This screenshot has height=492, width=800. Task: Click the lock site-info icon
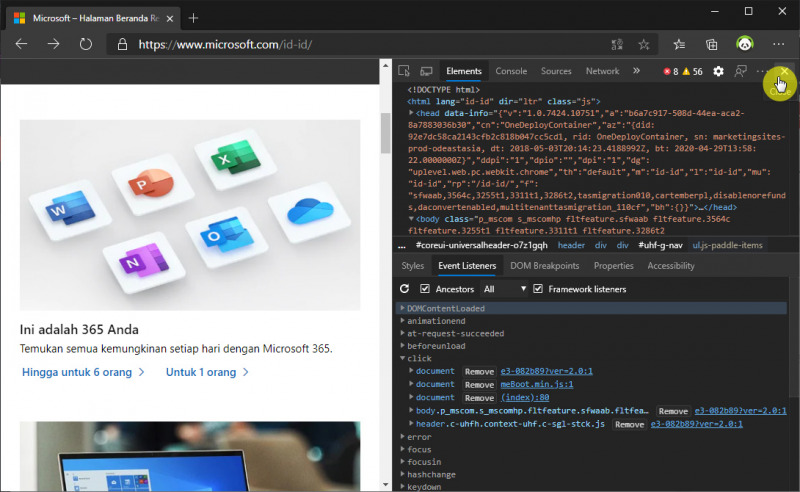pyautogui.click(x=122, y=44)
